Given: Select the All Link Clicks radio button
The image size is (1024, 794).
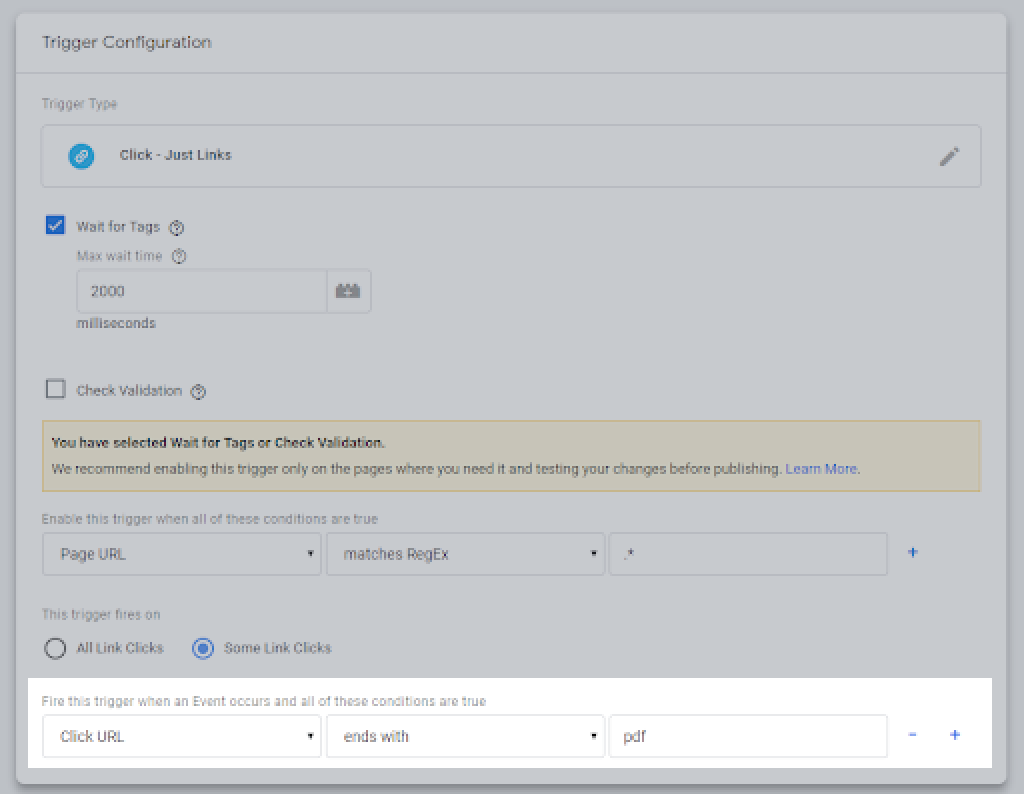Looking at the screenshot, I should (55, 648).
